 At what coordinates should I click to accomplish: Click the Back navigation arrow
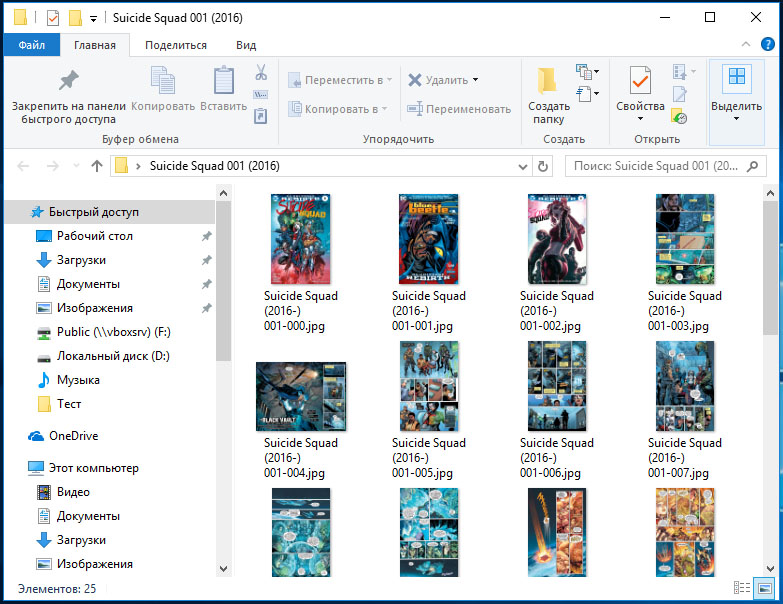[x=23, y=166]
